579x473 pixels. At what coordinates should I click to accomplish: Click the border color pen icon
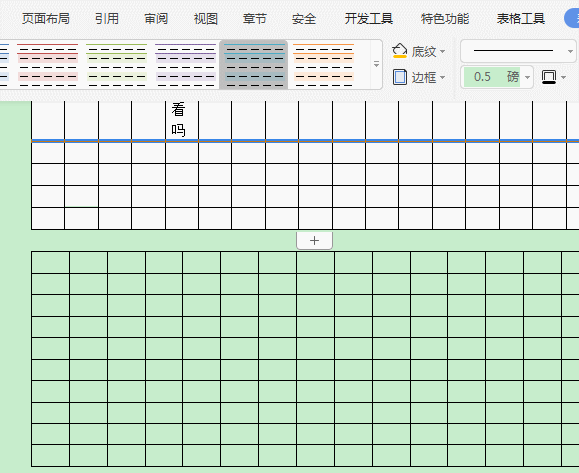(x=549, y=77)
